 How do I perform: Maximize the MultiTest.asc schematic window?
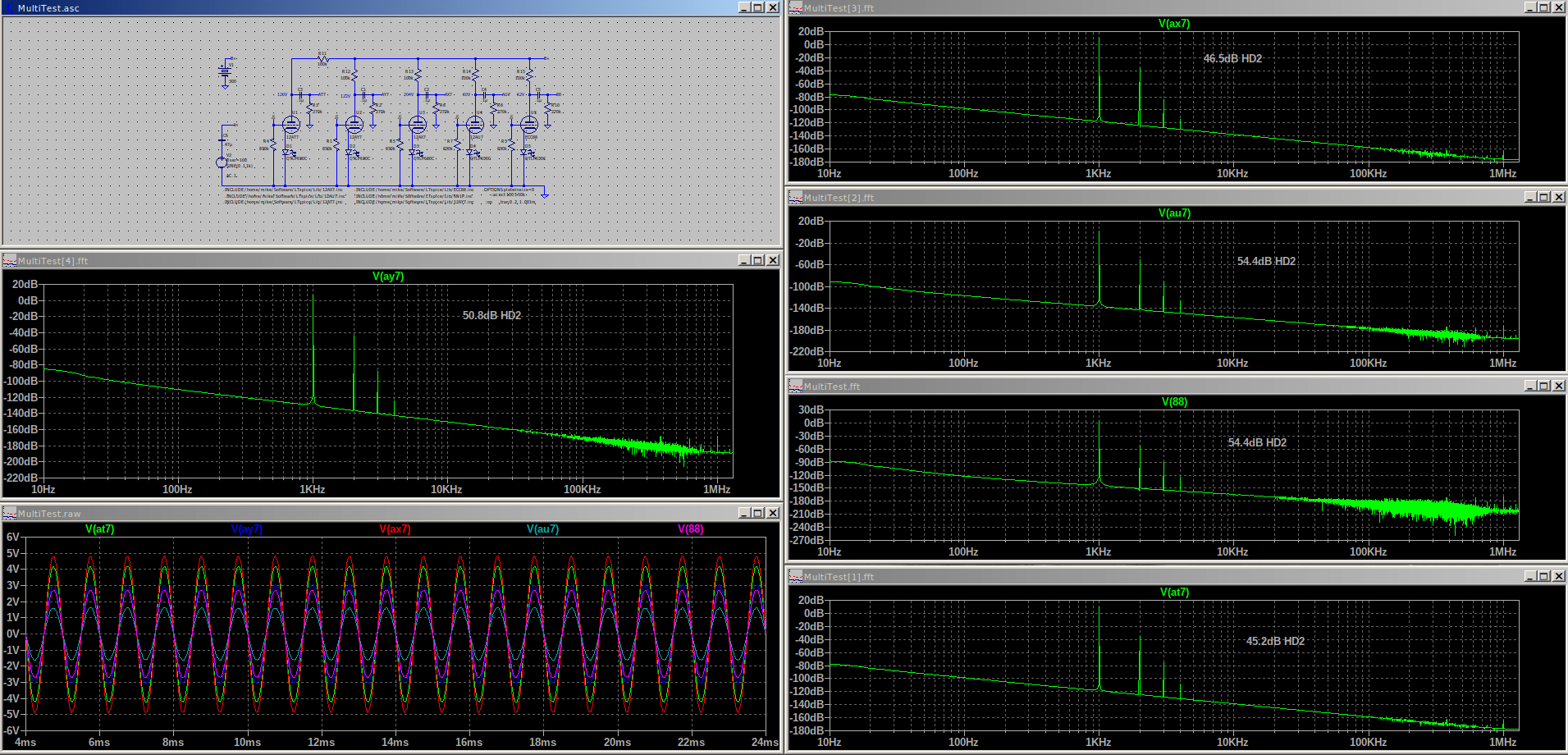coord(758,7)
